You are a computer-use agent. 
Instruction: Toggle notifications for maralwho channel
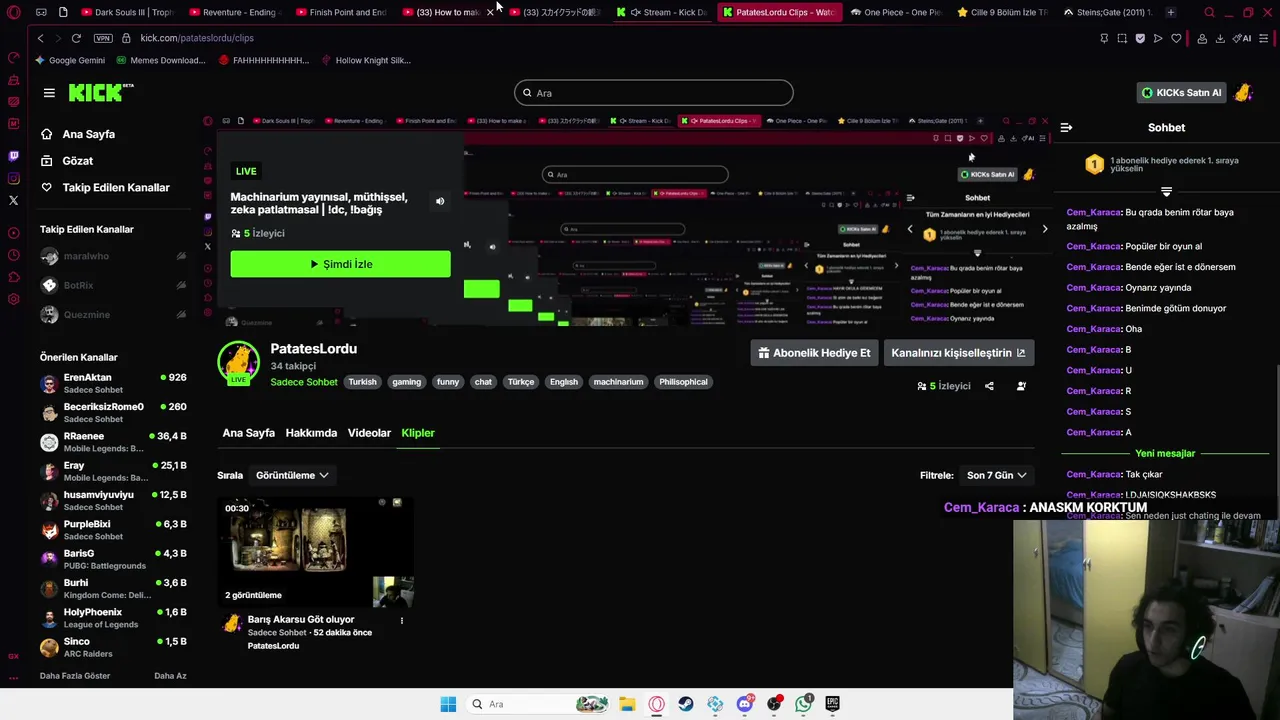coord(181,256)
